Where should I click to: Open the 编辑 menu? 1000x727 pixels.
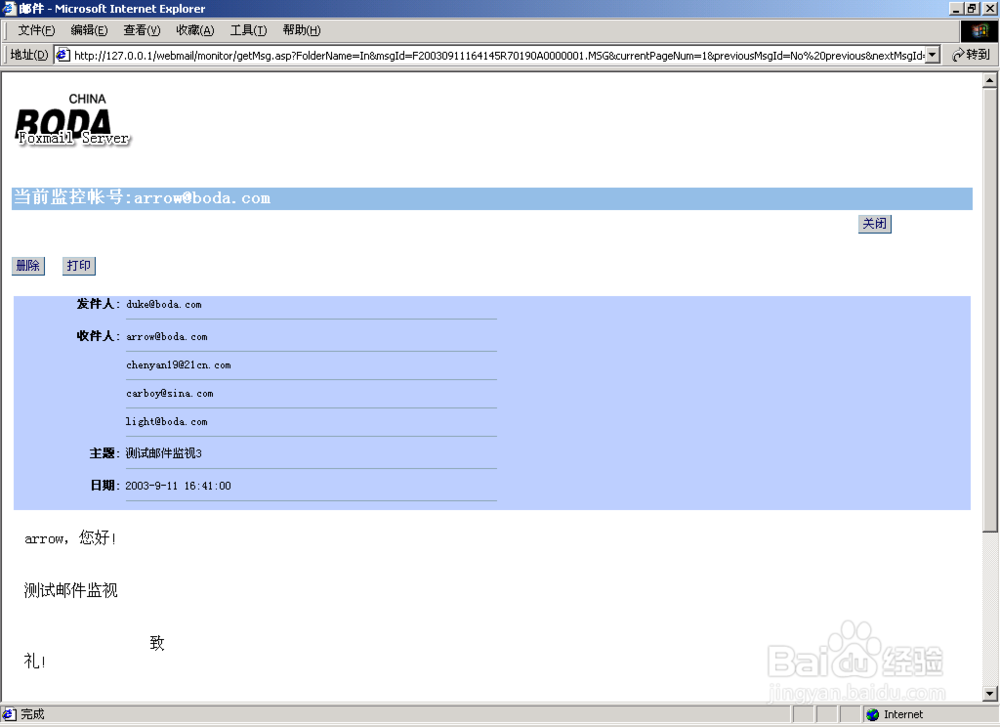[88, 30]
